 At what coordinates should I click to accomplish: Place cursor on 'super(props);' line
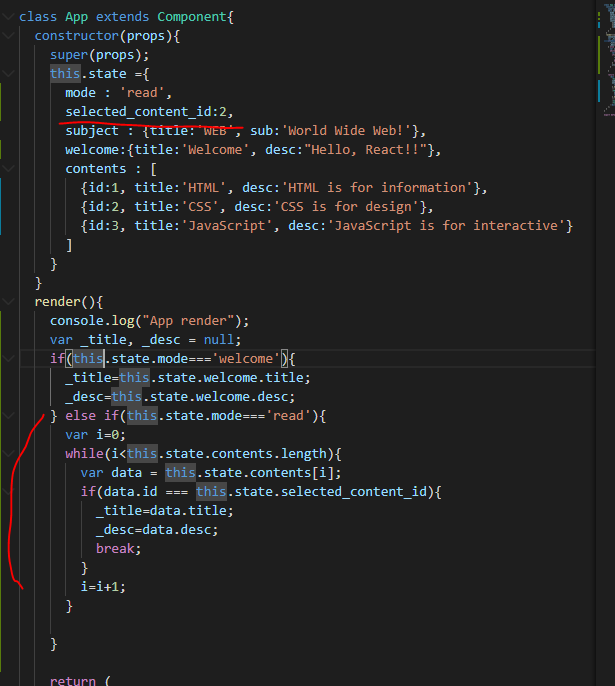click(x=99, y=55)
